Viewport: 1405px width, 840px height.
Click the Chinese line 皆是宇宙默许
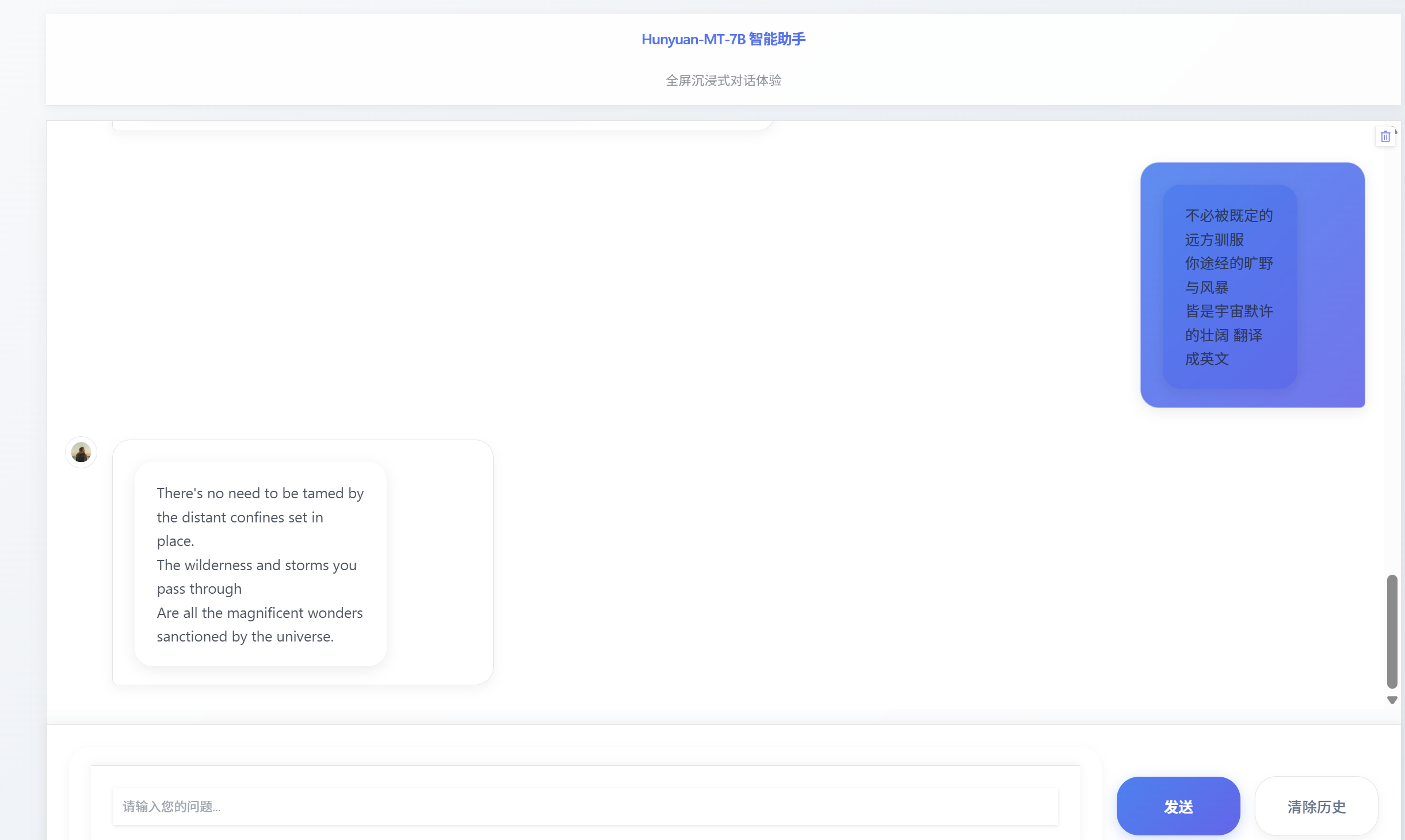pos(1229,311)
